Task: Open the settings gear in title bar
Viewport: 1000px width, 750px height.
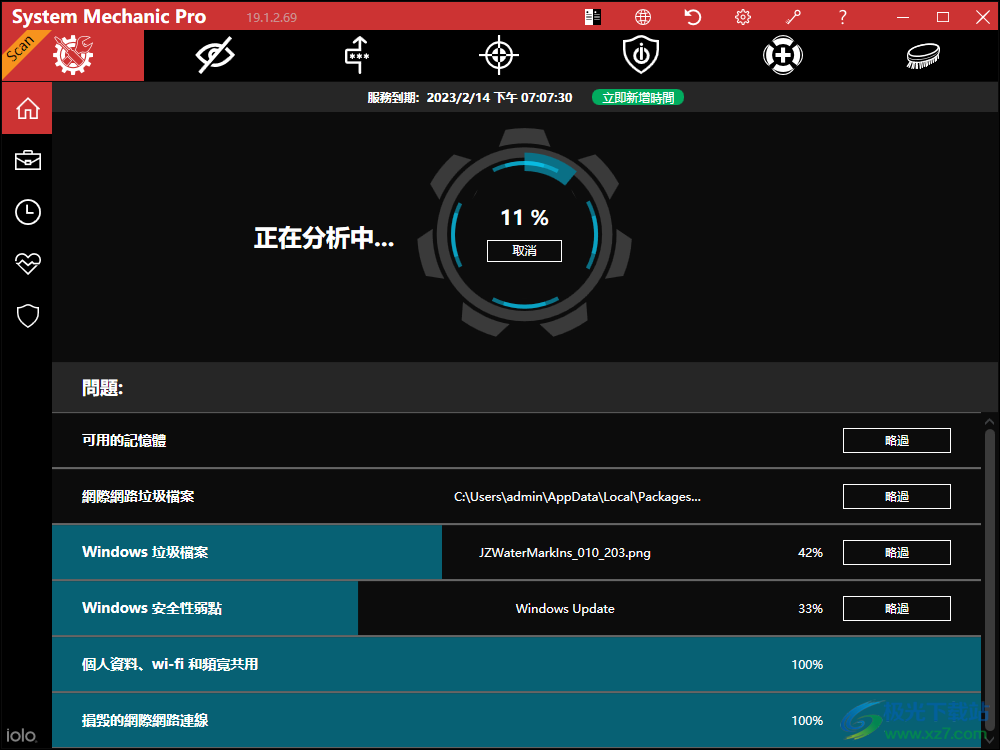Action: click(x=743, y=17)
